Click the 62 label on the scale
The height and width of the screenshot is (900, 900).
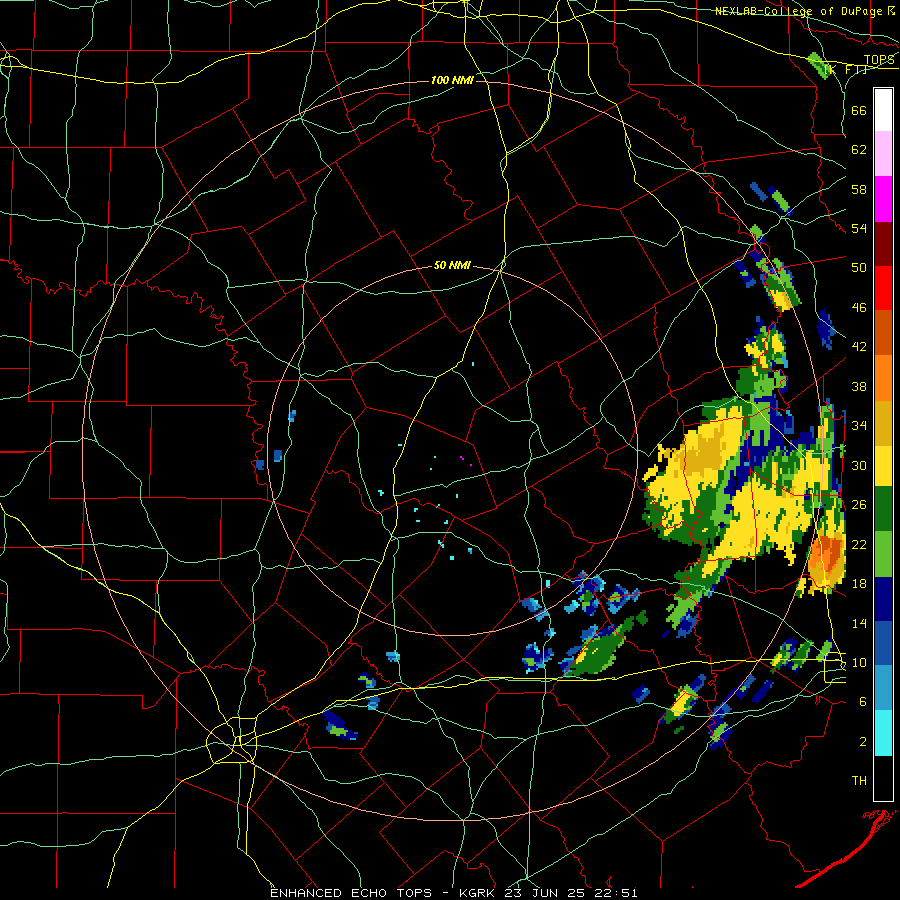click(x=859, y=150)
